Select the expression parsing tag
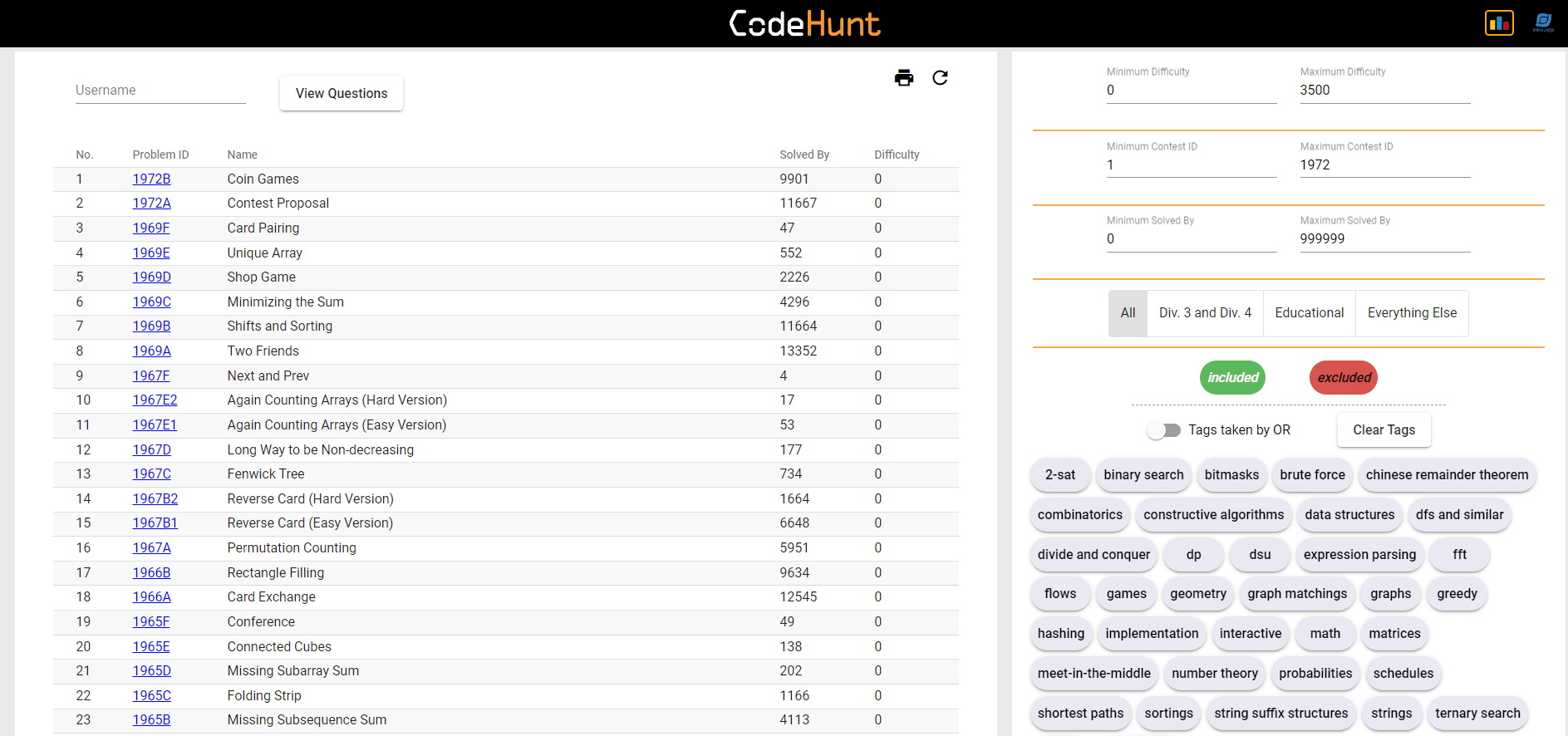The image size is (1568, 736). tap(1359, 555)
